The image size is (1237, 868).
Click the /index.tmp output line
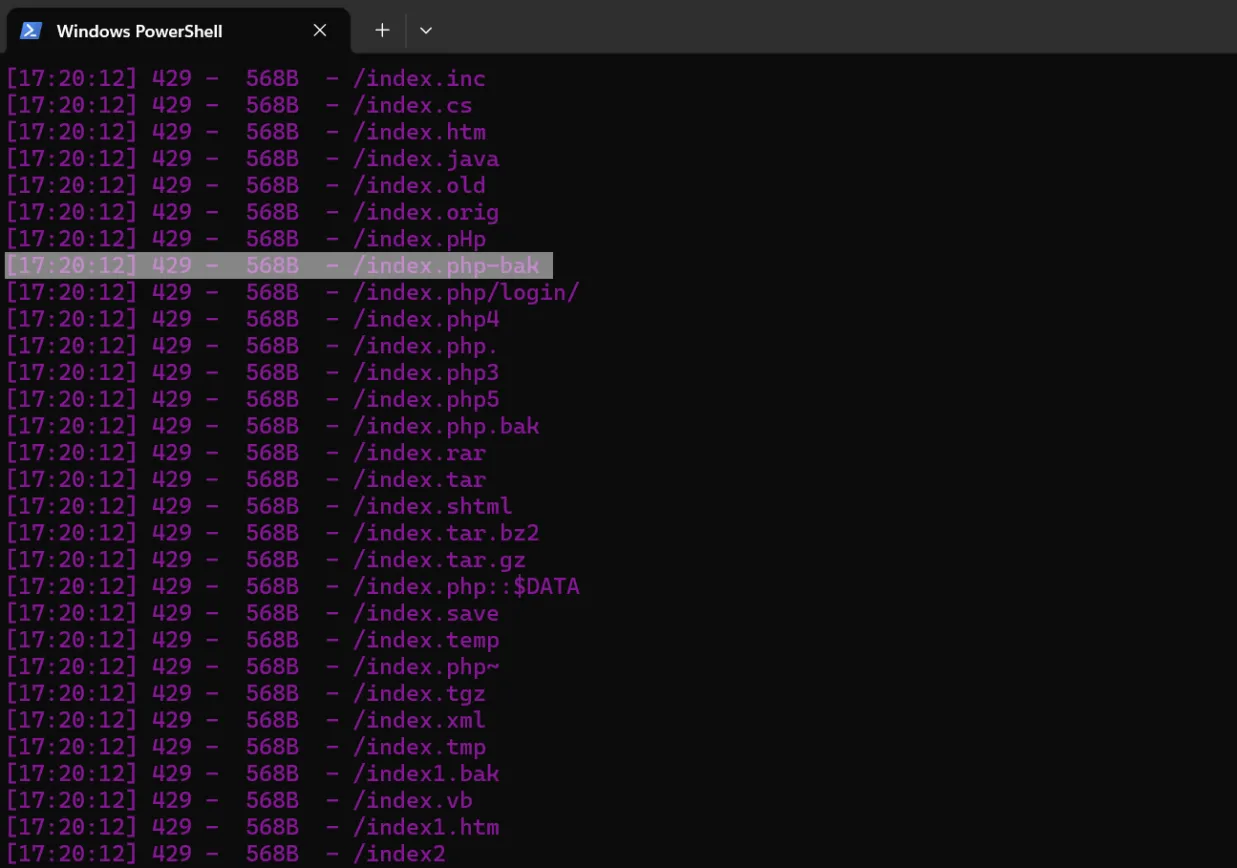[246, 747]
